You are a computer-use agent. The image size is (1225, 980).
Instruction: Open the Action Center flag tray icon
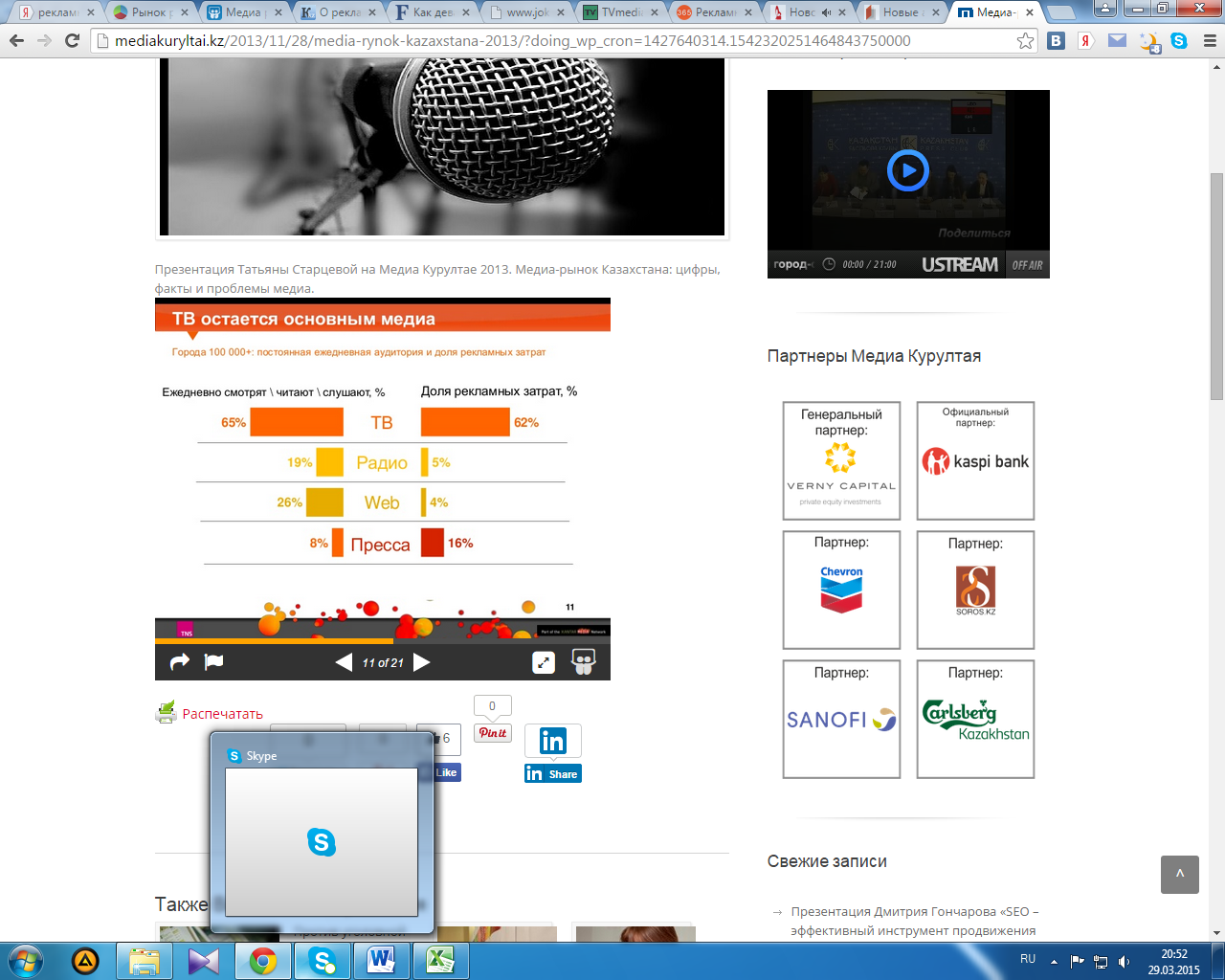(x=1078, y=962)
